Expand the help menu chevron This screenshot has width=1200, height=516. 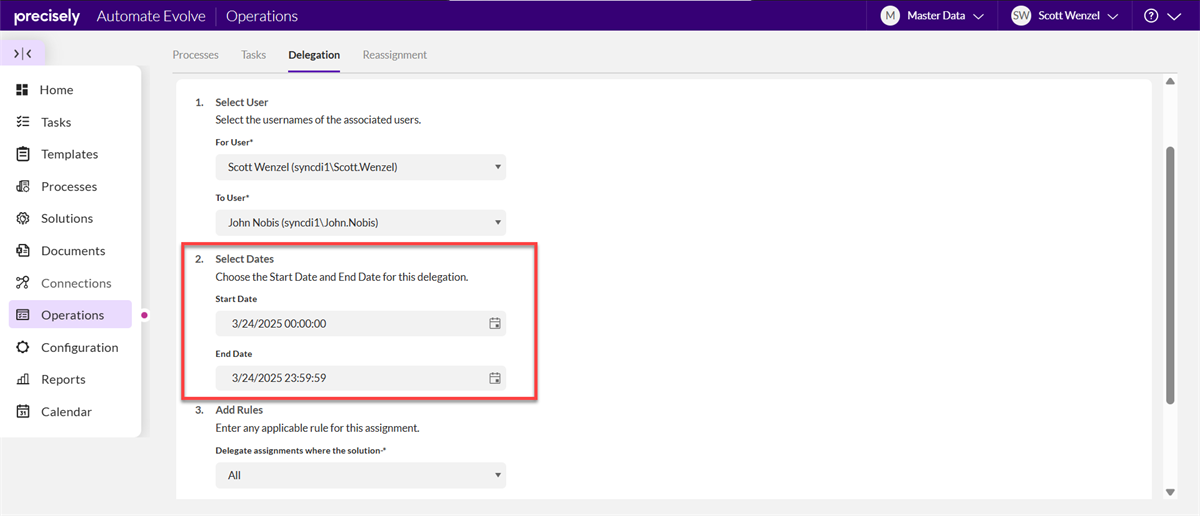1172,17
